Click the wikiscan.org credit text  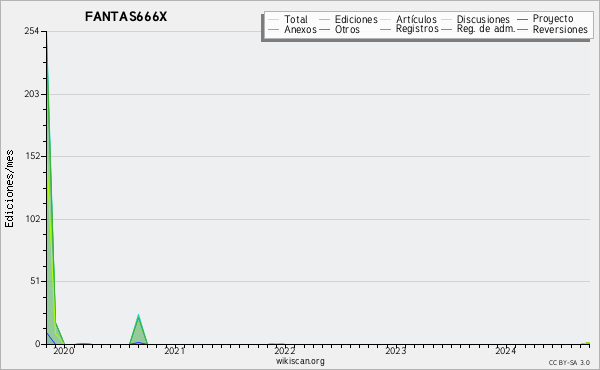[x=300, y=361]
